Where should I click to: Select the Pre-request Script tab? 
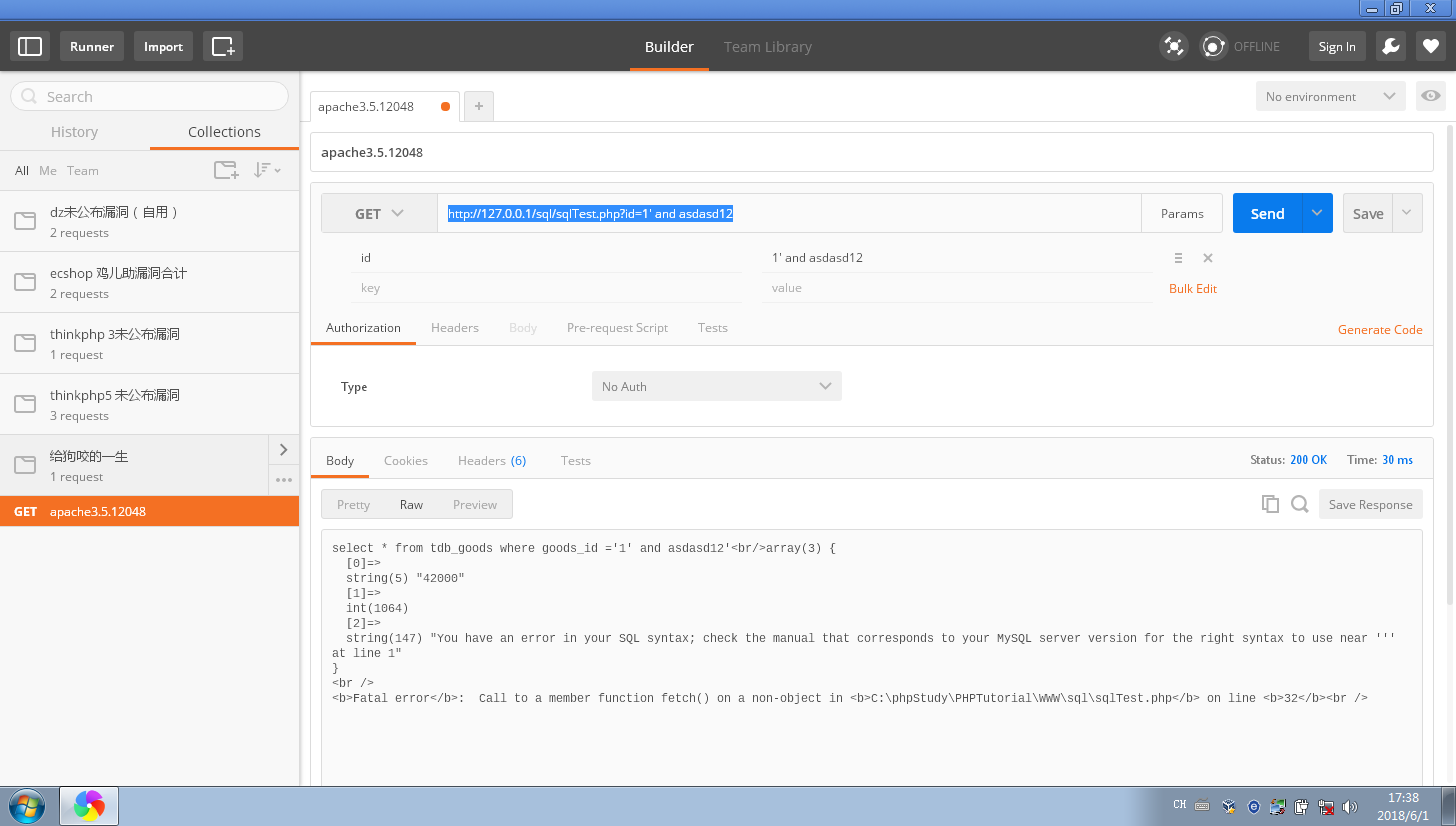pos(617,327)
